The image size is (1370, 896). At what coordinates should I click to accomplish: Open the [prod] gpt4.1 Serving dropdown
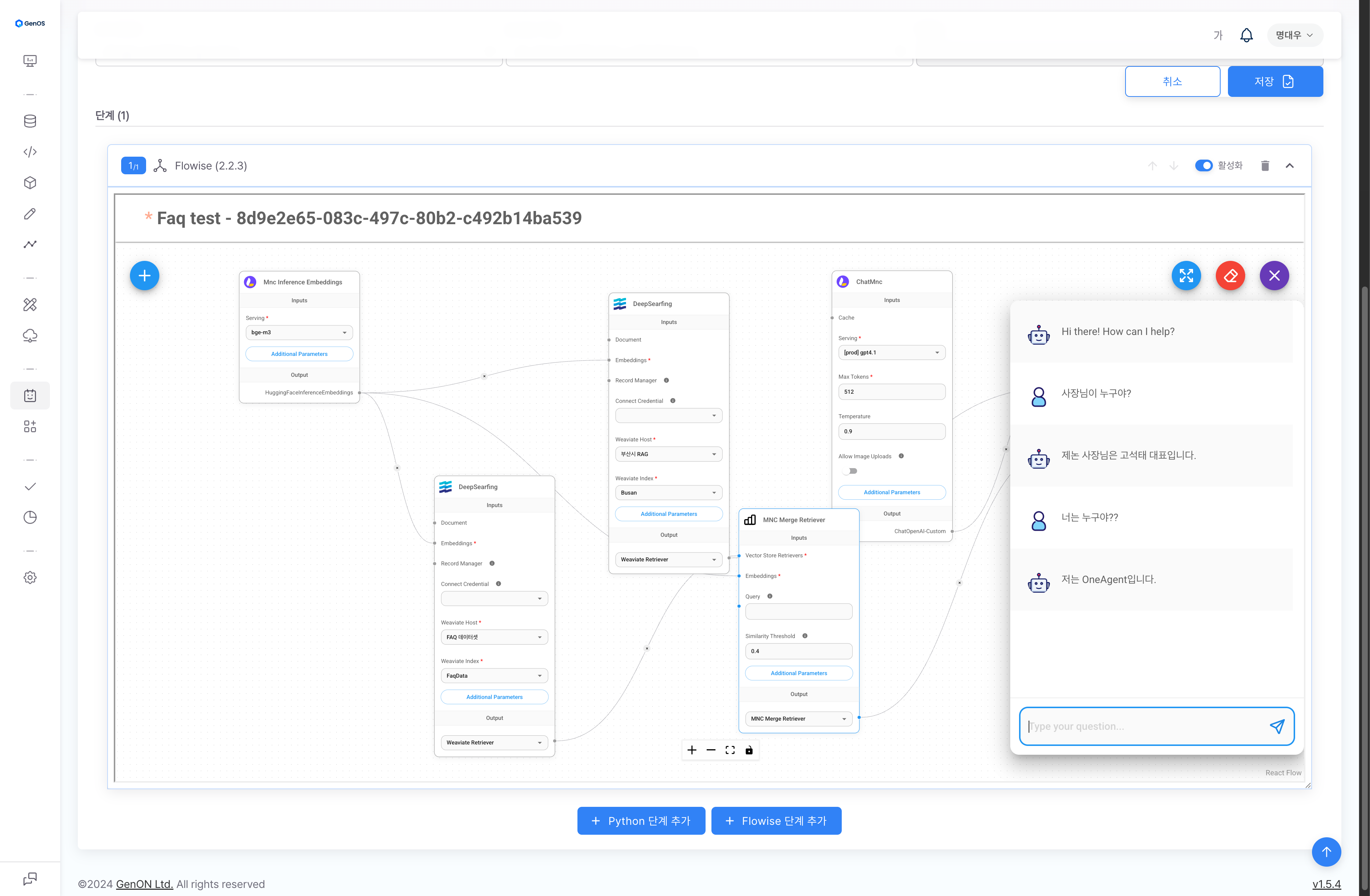pyautogui.click(x=892, y=353)
